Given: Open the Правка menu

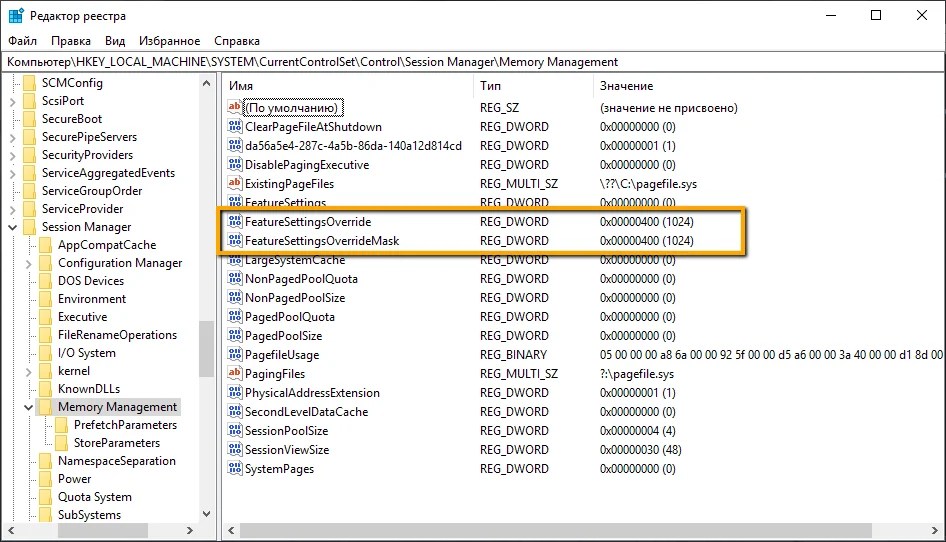Looking at the screenshot, I should (71, 40).
